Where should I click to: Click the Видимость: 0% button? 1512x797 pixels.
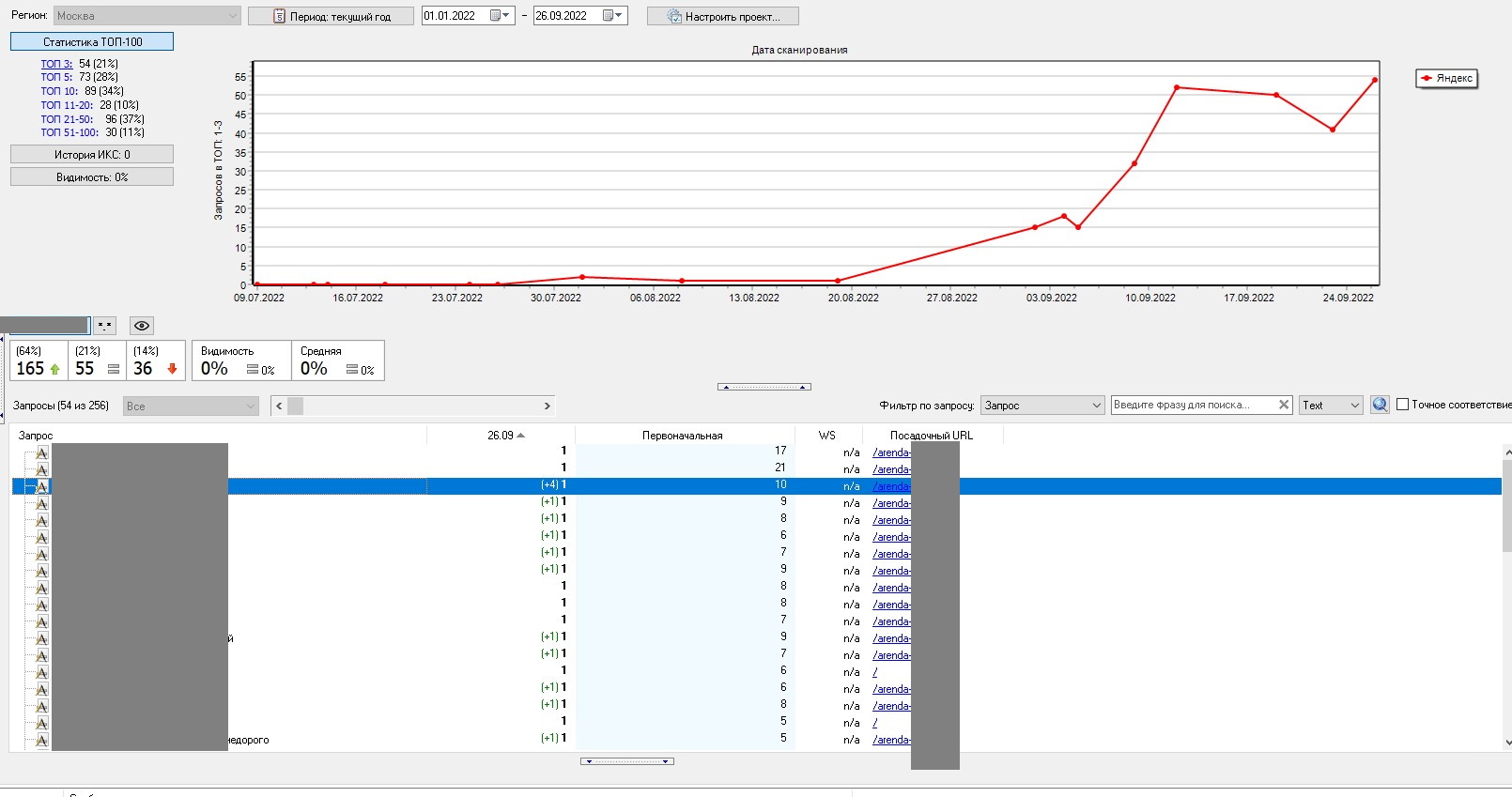pos(92,177)
